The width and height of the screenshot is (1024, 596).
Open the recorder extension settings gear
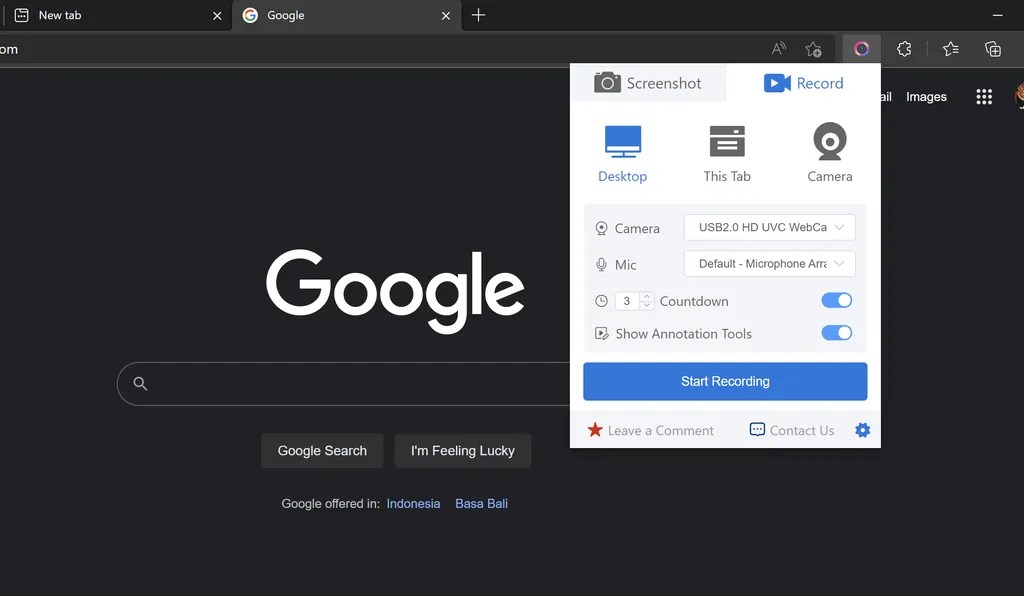[862, 430]
